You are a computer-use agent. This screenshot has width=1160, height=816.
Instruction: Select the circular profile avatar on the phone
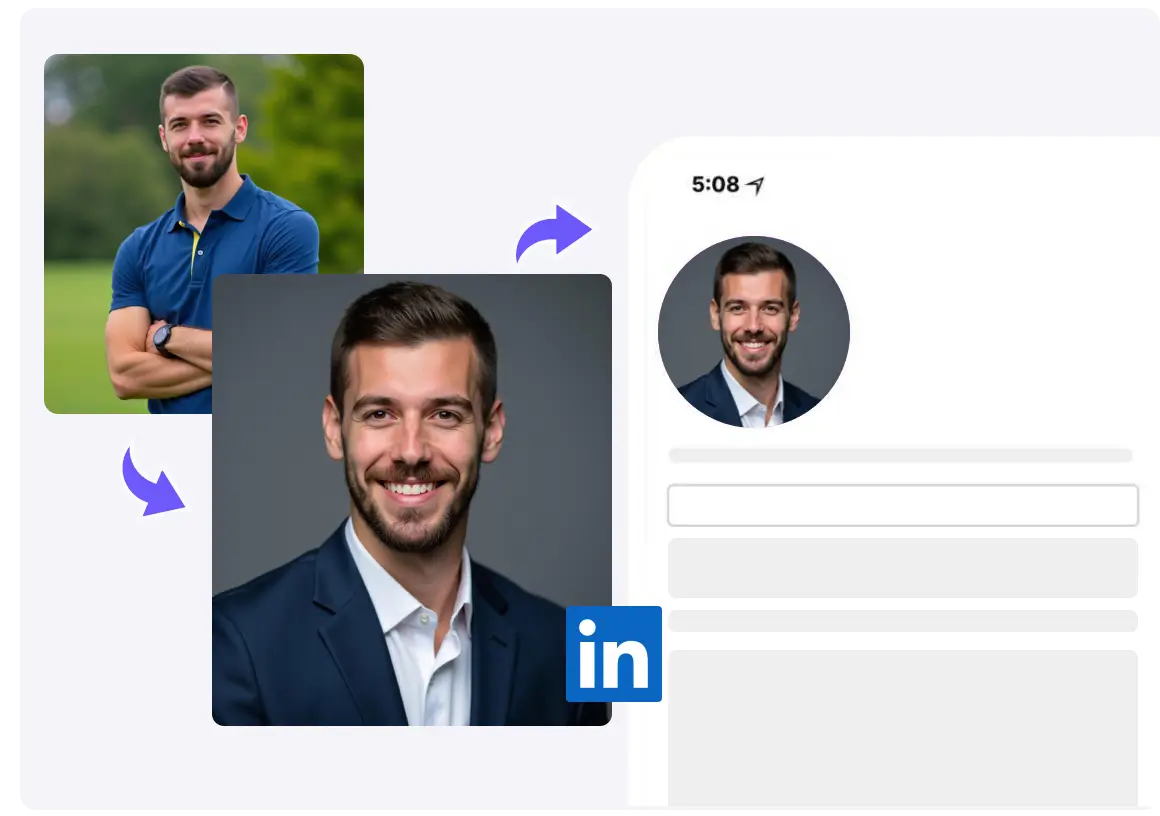753,332
